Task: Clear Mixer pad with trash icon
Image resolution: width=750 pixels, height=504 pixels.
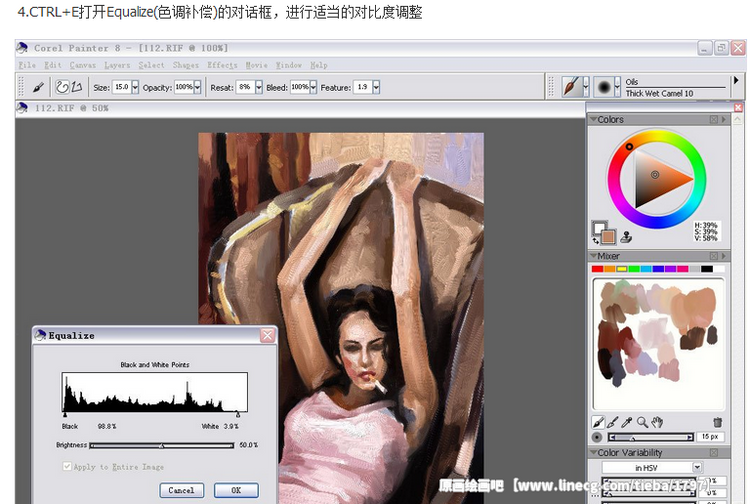Action: coord(717,422)
